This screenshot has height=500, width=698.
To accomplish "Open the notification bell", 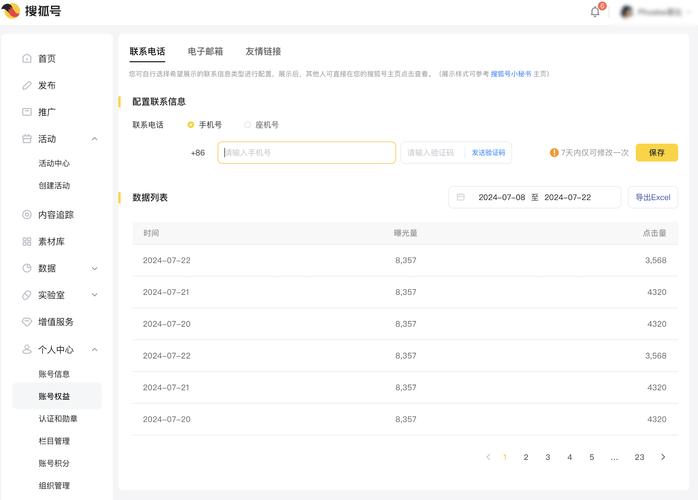I will click(x=595, y=12).
